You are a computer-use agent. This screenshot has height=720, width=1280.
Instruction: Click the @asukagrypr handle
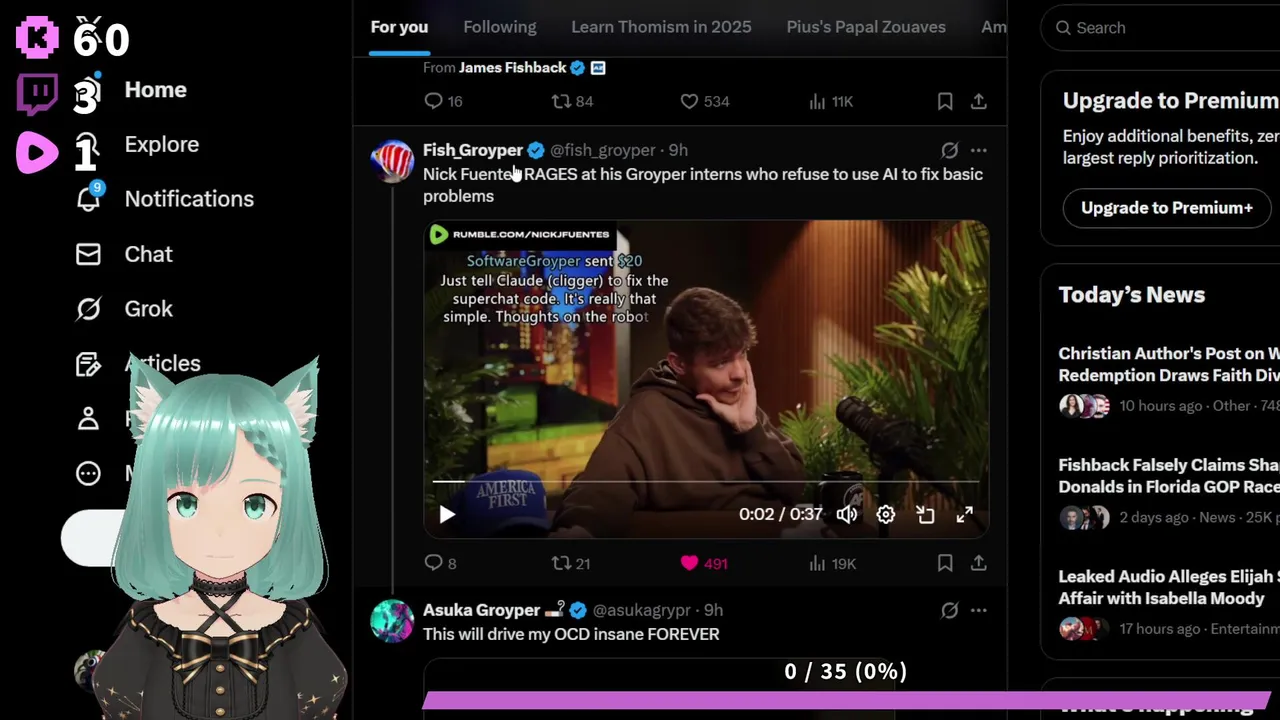pos(641,610)
